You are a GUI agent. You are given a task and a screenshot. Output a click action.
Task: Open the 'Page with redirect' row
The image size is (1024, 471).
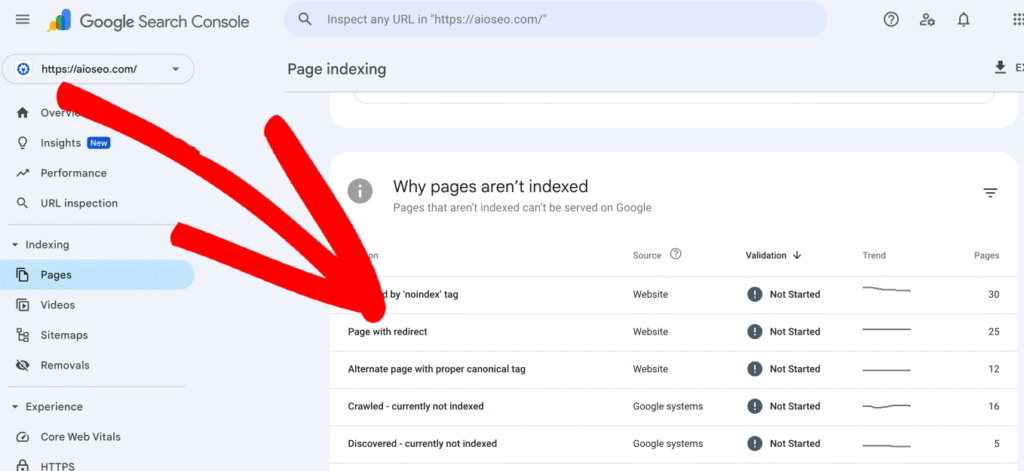(387, 332)
